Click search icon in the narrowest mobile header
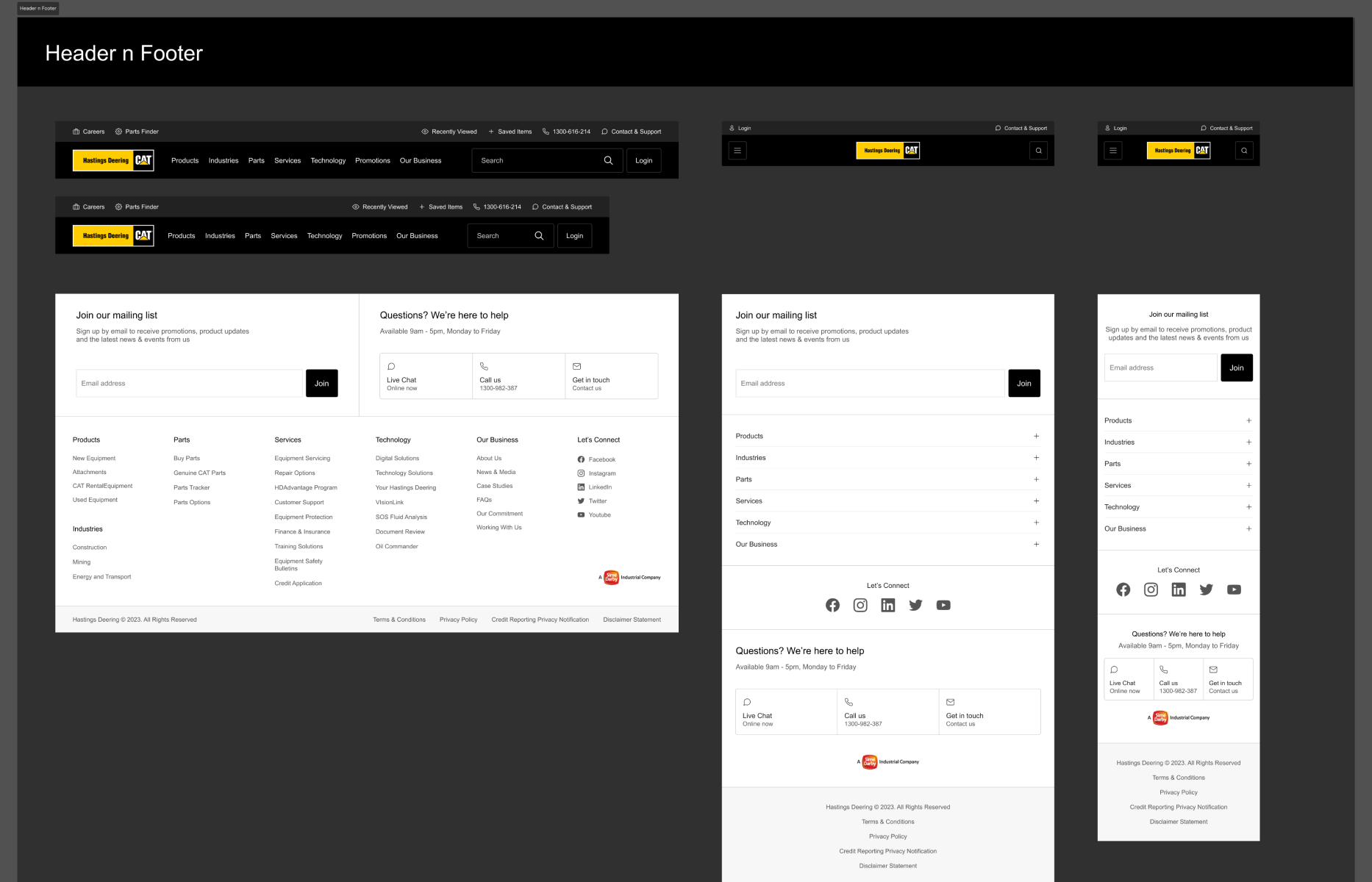1372x882 pixels. [x=1244, y=151]
